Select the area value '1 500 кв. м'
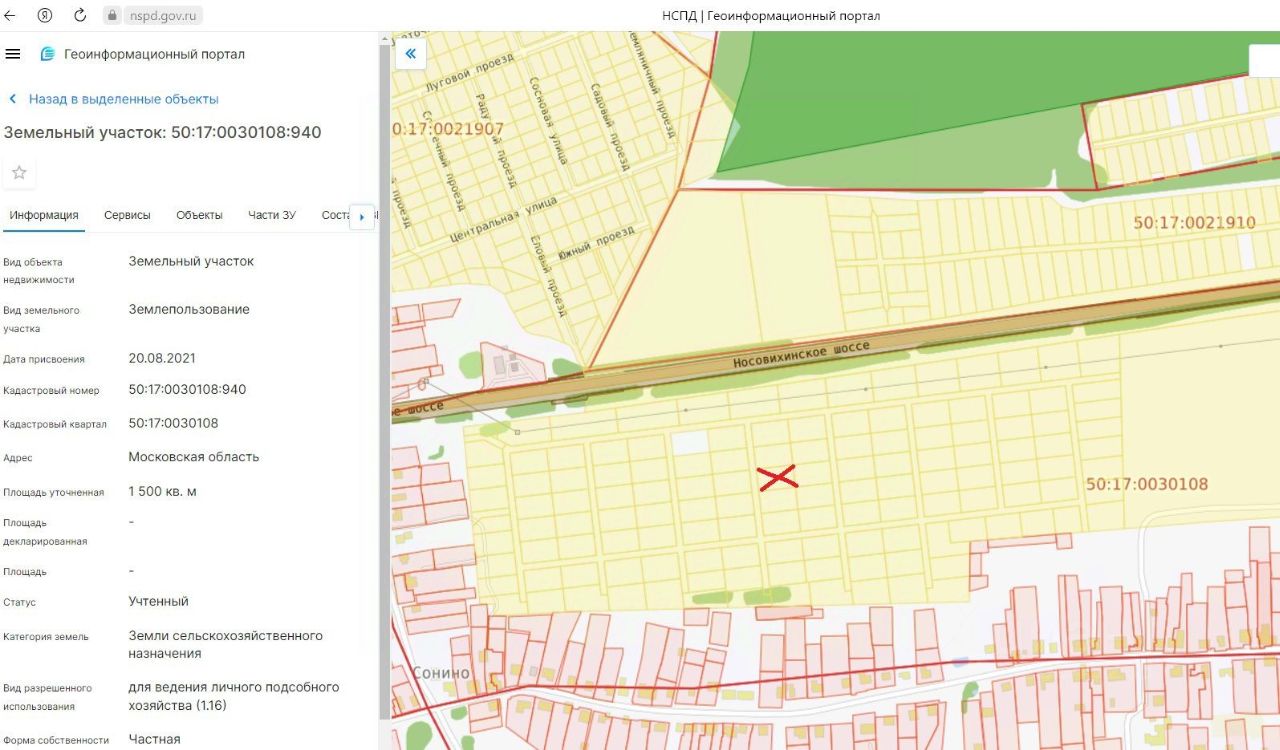Image resolution: width=1280 pixels, height=750 pixels. pyautogui.click(x=162, y=491)
